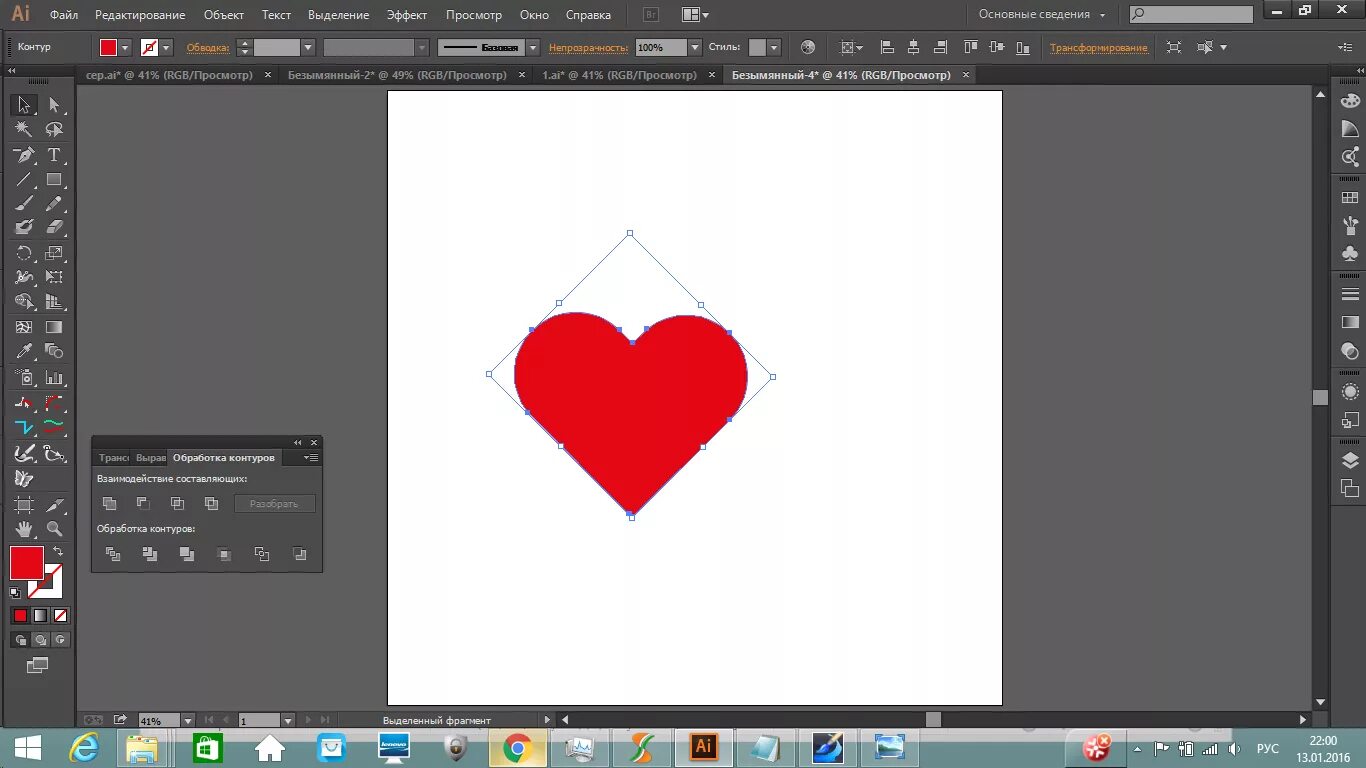The height and width of the screenshot is (768, 1366).
Task: Open stroke color dropdown in control bar
Action: pos(166,47)
